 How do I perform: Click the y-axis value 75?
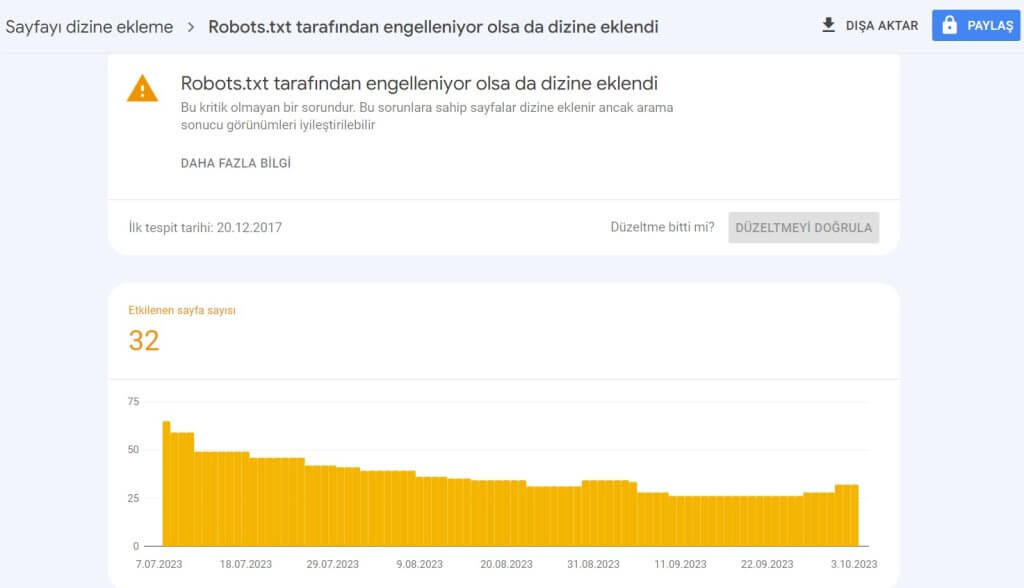pyautogui.click(x=133, y=401)
